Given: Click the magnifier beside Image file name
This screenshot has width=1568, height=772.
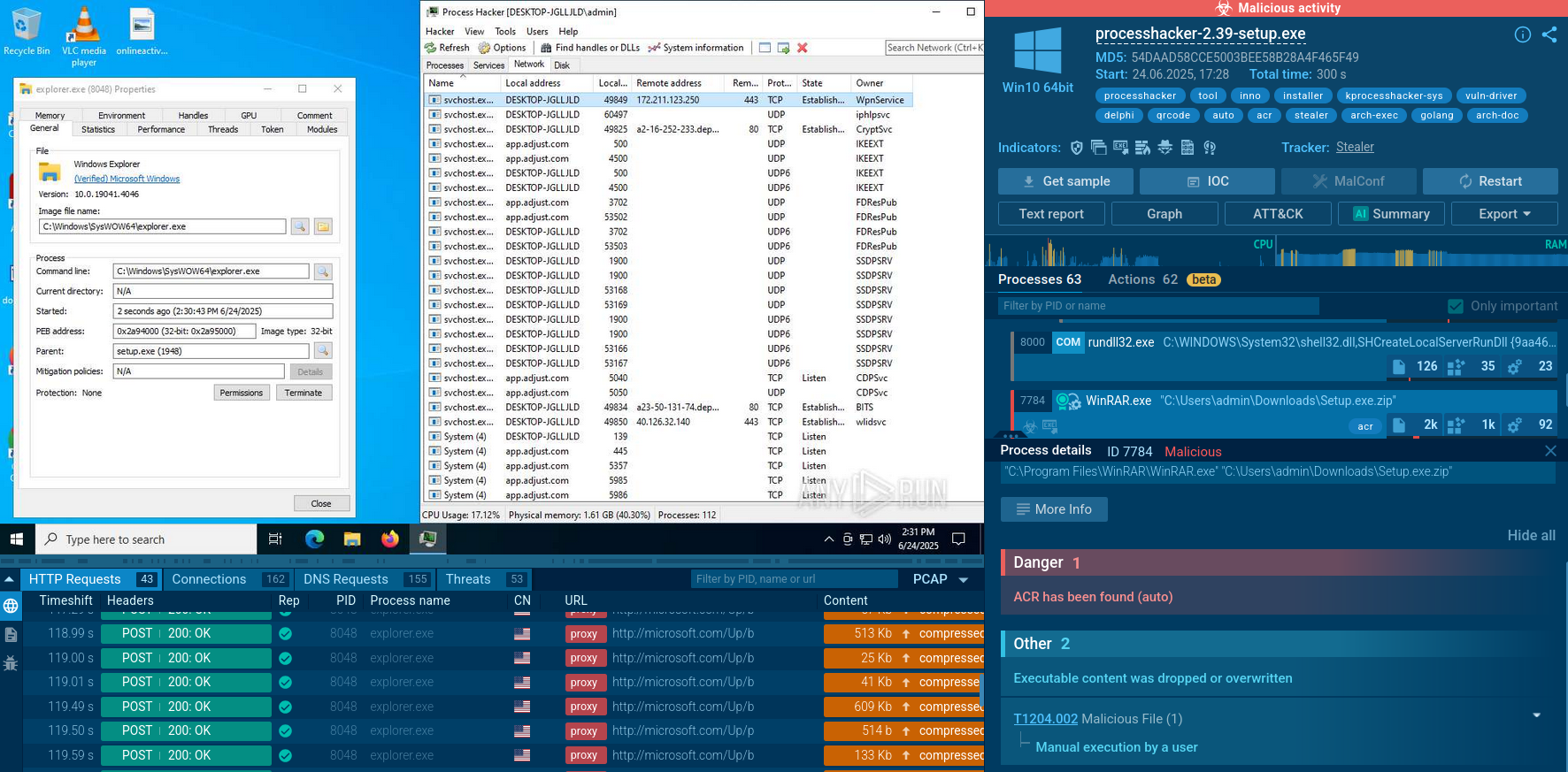Looking at the screenshot, I should pyautogui.click(x=300, y=227).
